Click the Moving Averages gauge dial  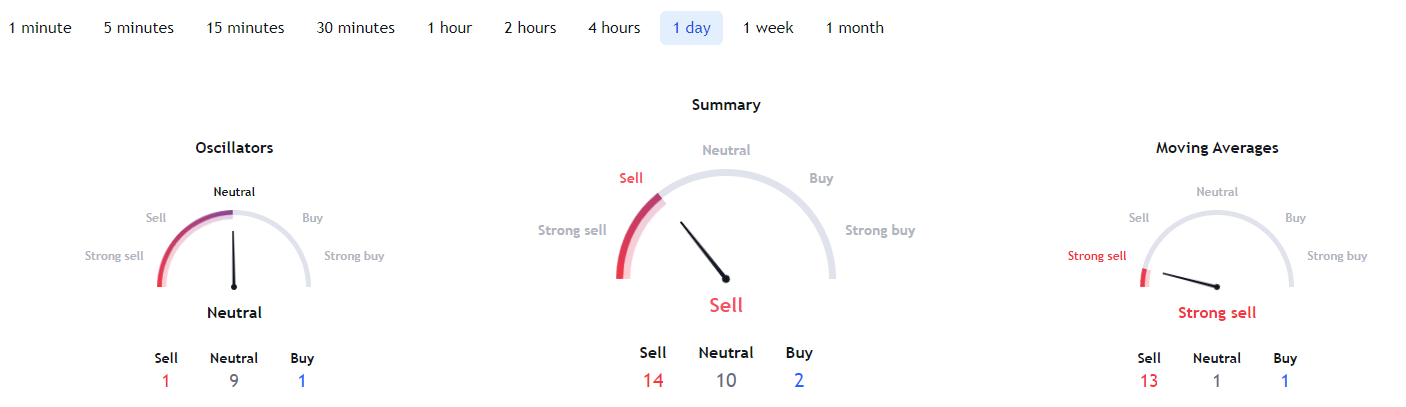[x=1217, y=252]
